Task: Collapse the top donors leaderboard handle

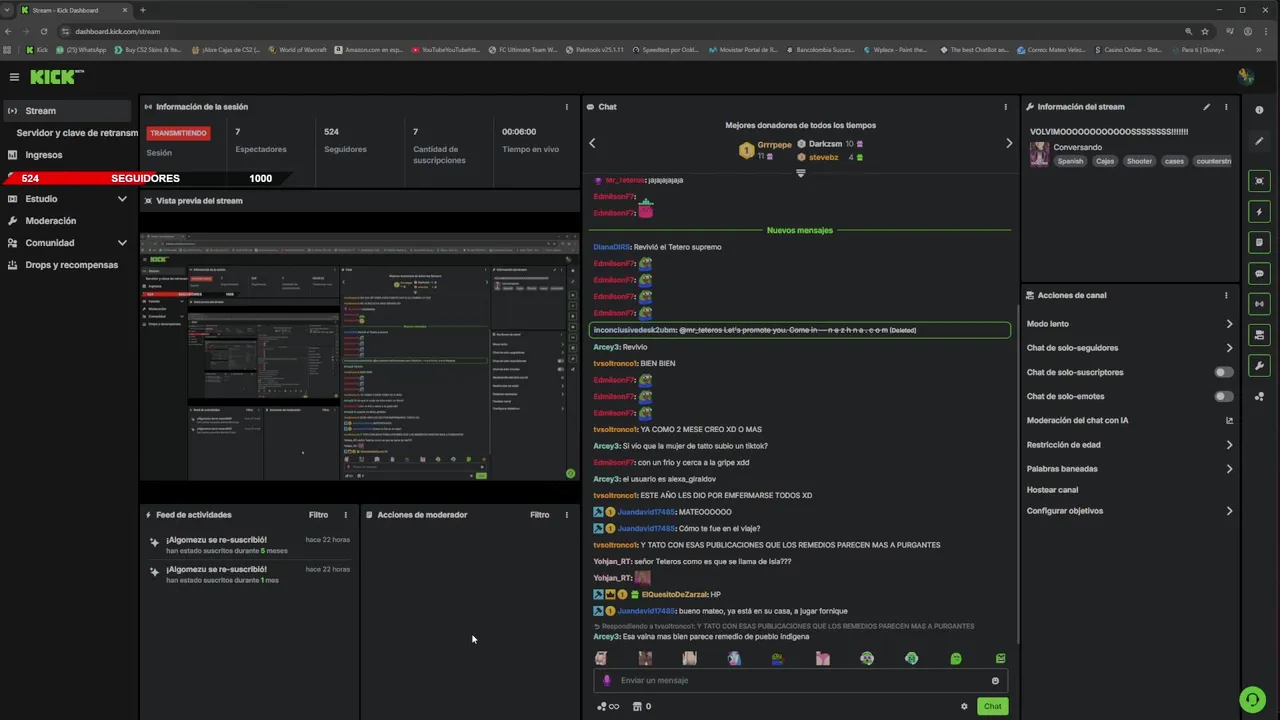Action: coord(801,173)
